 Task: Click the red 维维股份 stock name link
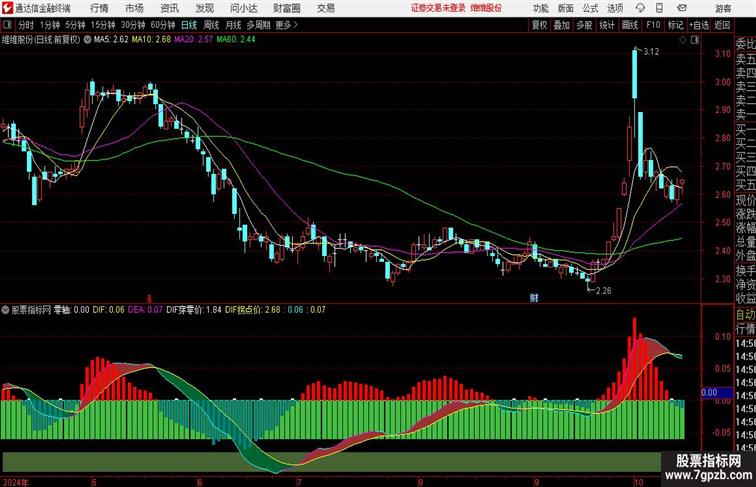click(486, 8)
